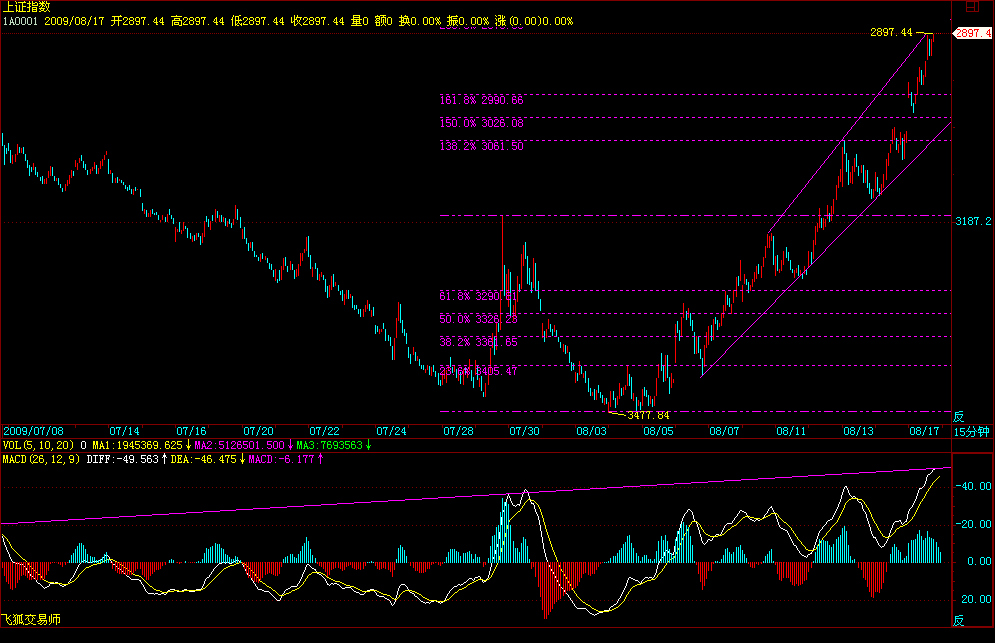Click the yellow 2897.44 high price marker
This screenshot has width=995, height=643.
(x=891, y=32)
